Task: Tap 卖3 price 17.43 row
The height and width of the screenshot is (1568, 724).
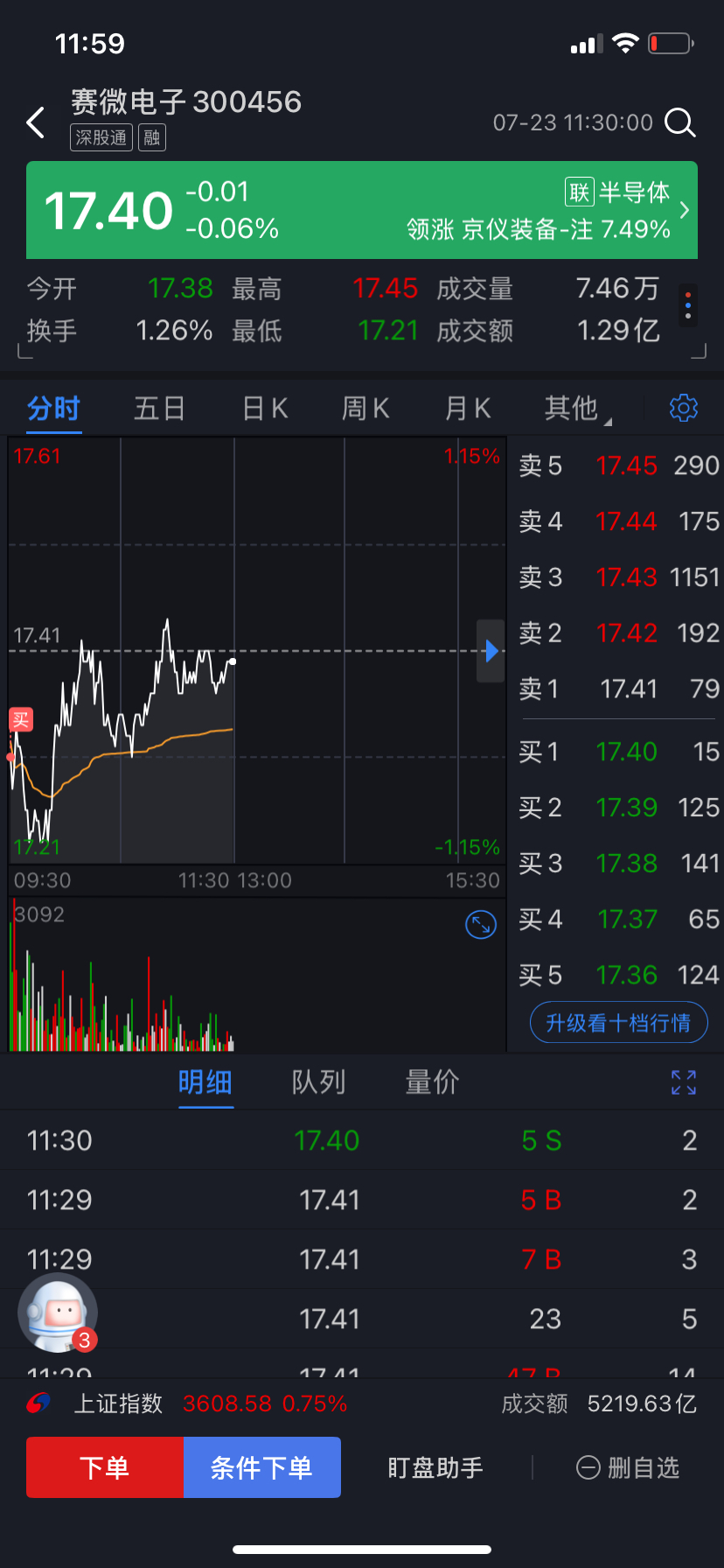Action: [618, 577]
